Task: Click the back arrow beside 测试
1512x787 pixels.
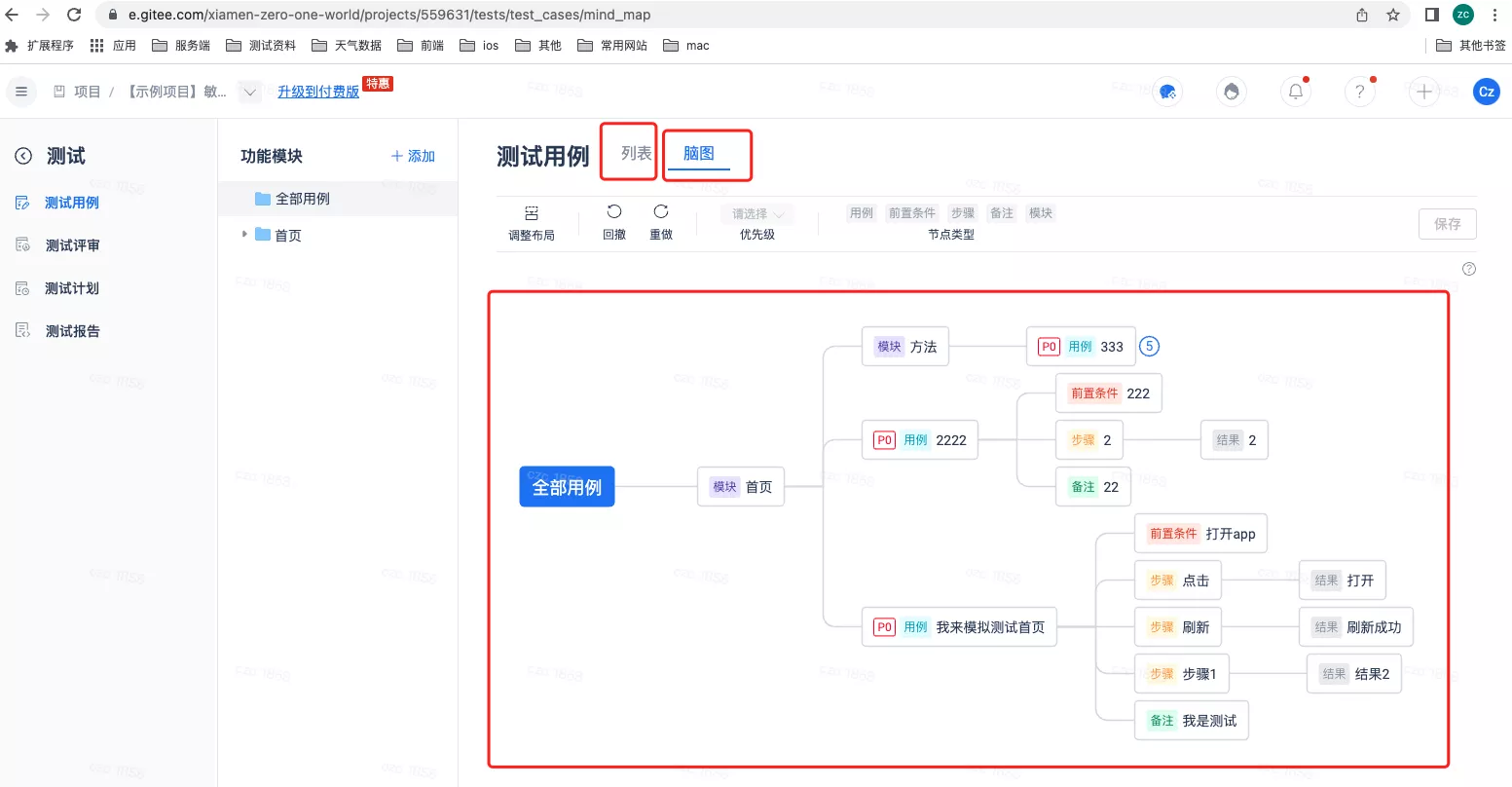Action: [x=23, y=156]
